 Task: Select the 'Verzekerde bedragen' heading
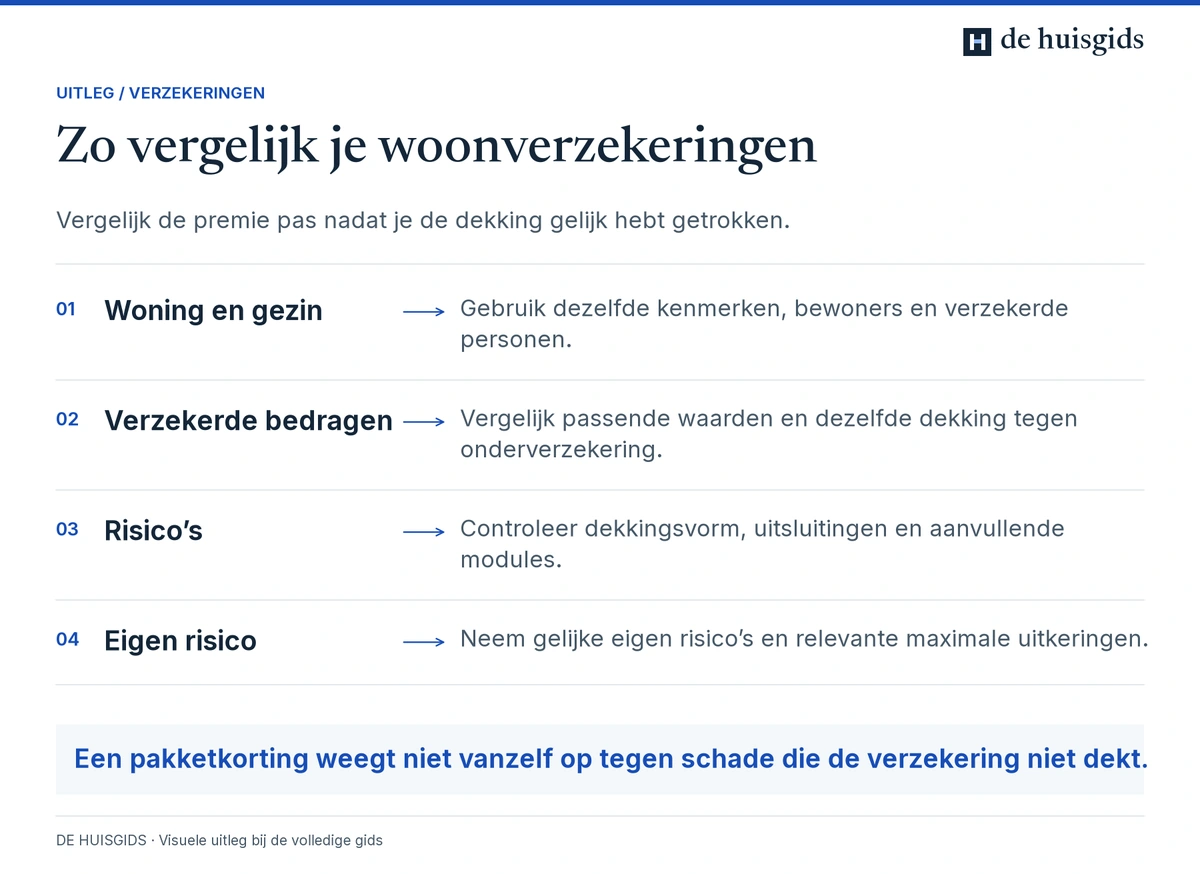coord(248,421)
